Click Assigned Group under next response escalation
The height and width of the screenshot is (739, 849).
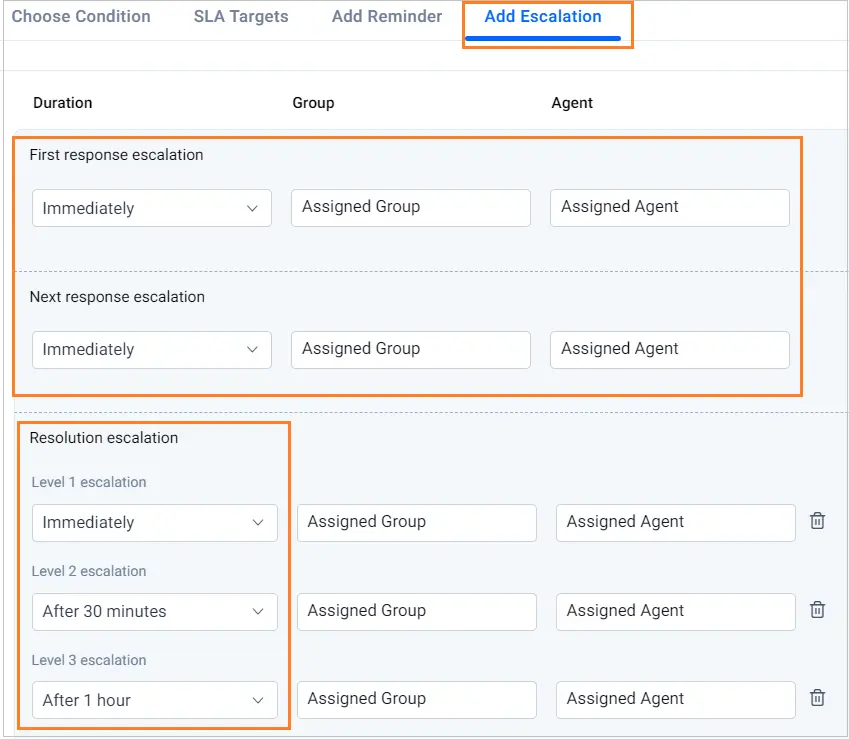(x=410, y=350)
